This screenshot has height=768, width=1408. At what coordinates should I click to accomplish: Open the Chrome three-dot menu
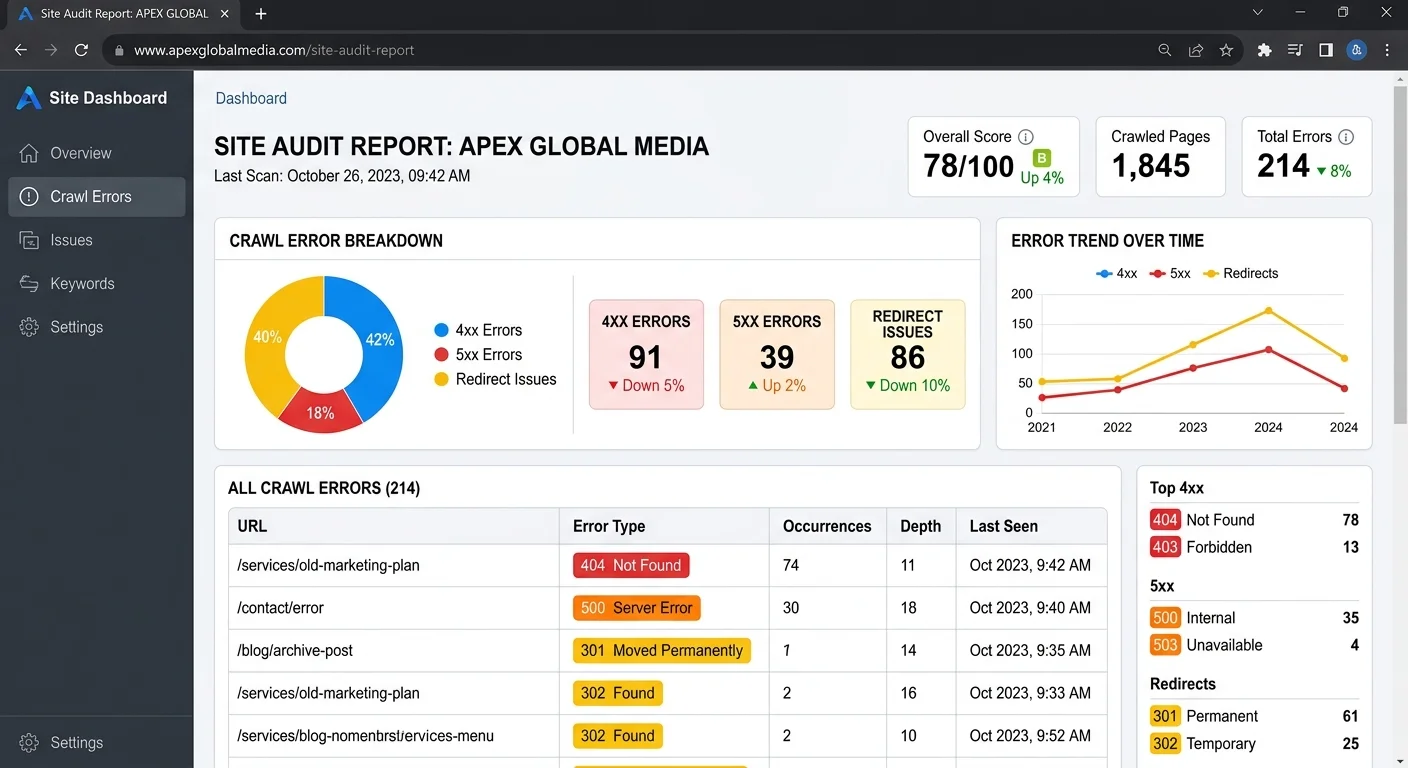(1388, 50)
